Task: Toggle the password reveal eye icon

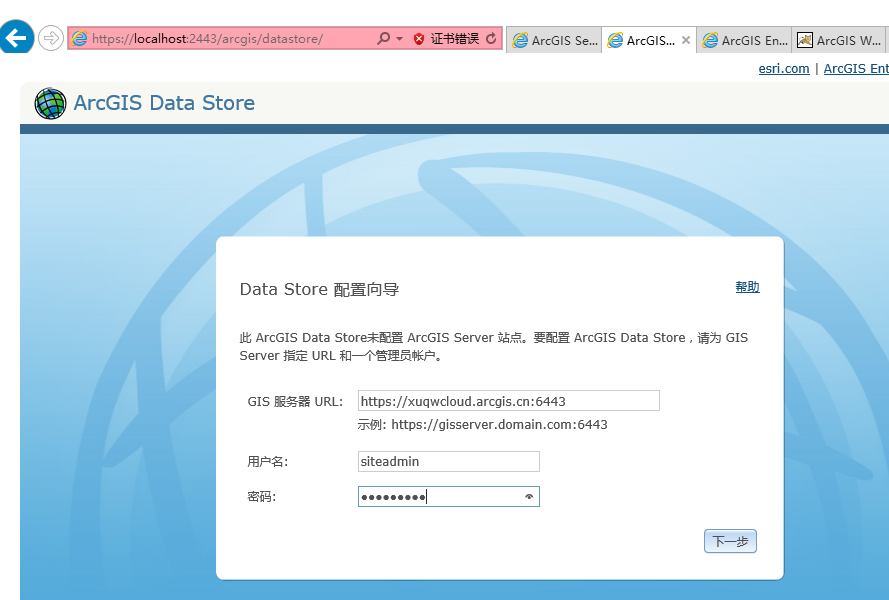Action: tap(529, 497)
